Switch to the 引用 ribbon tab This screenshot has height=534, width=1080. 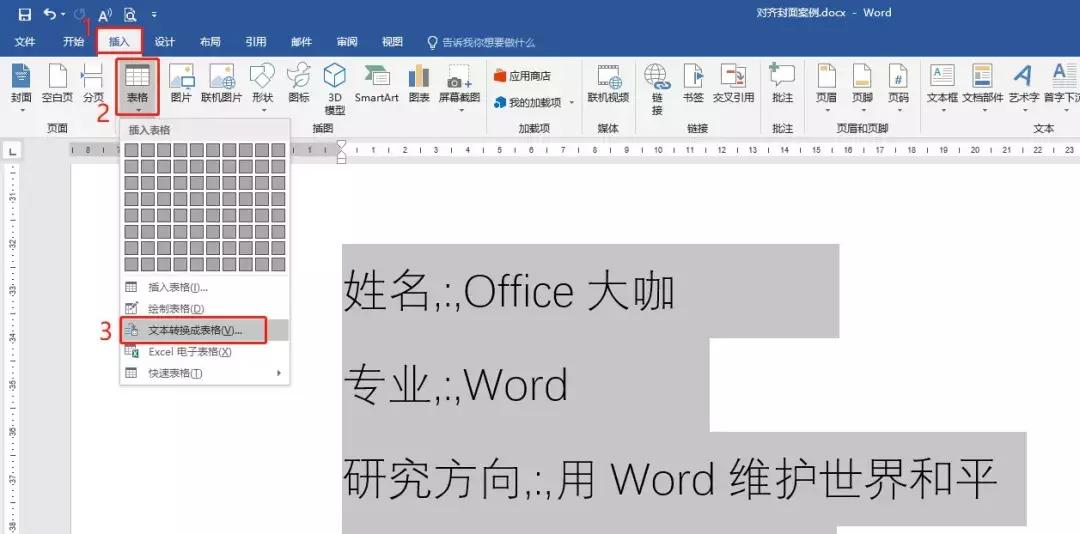point(256,42)
